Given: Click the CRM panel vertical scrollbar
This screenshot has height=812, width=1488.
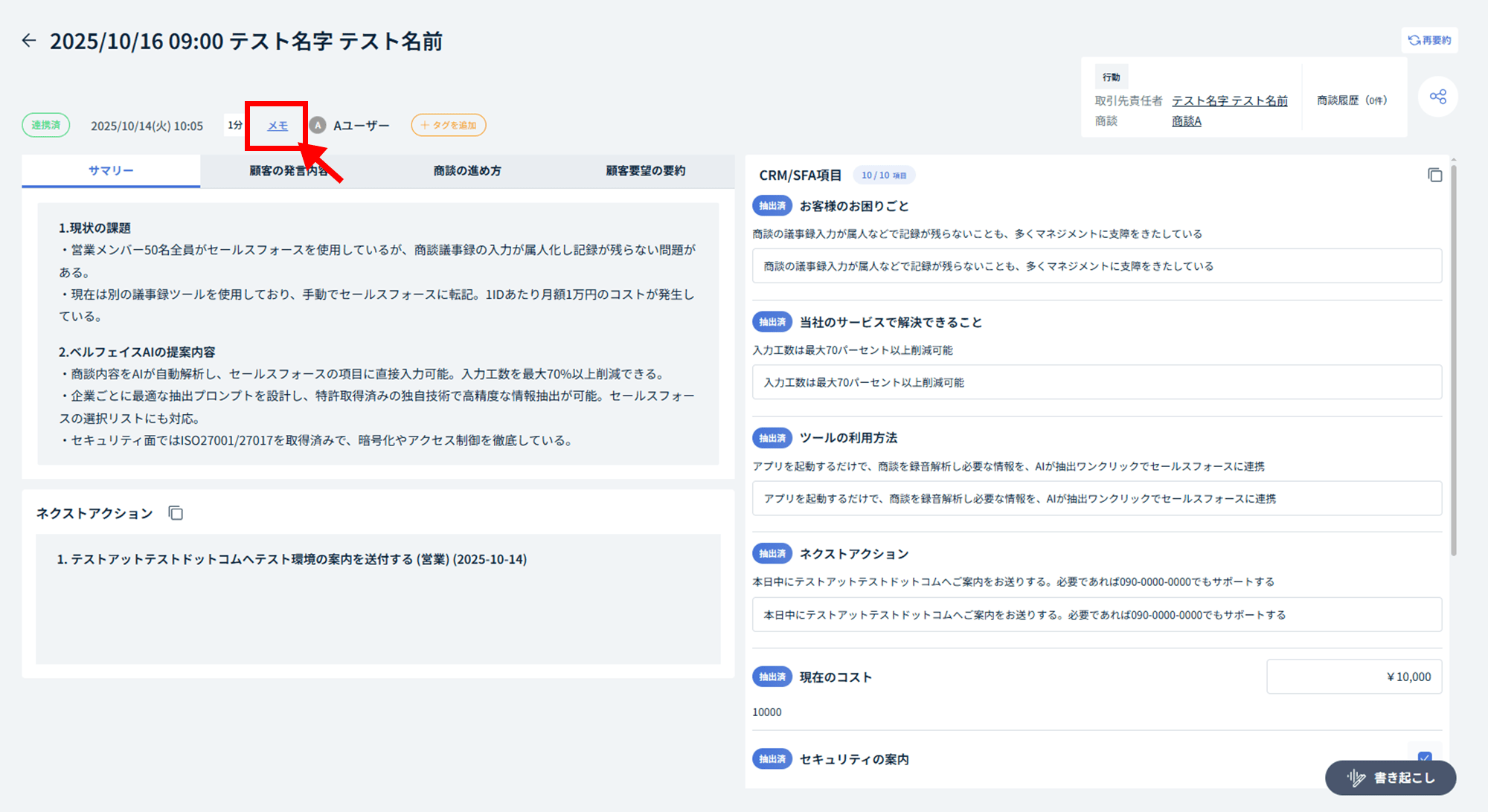Looking at the screenshot, I should [x=1453, y=357].
